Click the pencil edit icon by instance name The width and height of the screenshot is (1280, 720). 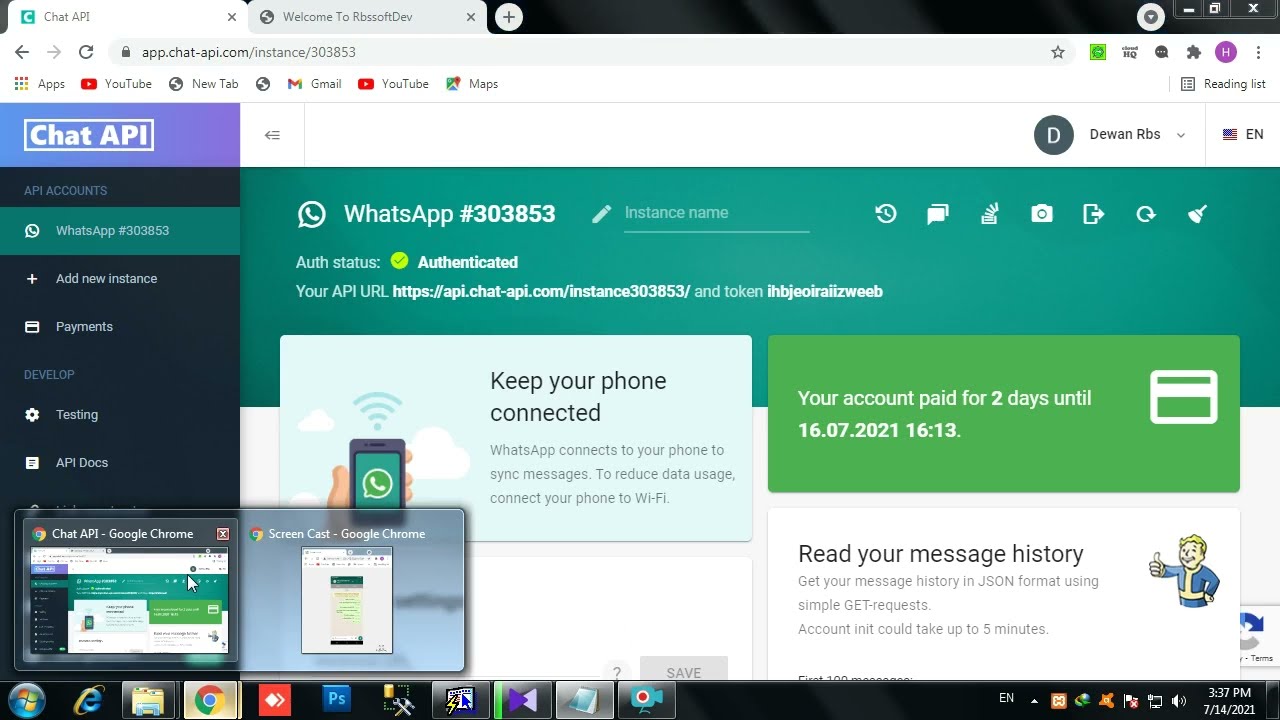point(601,214)
